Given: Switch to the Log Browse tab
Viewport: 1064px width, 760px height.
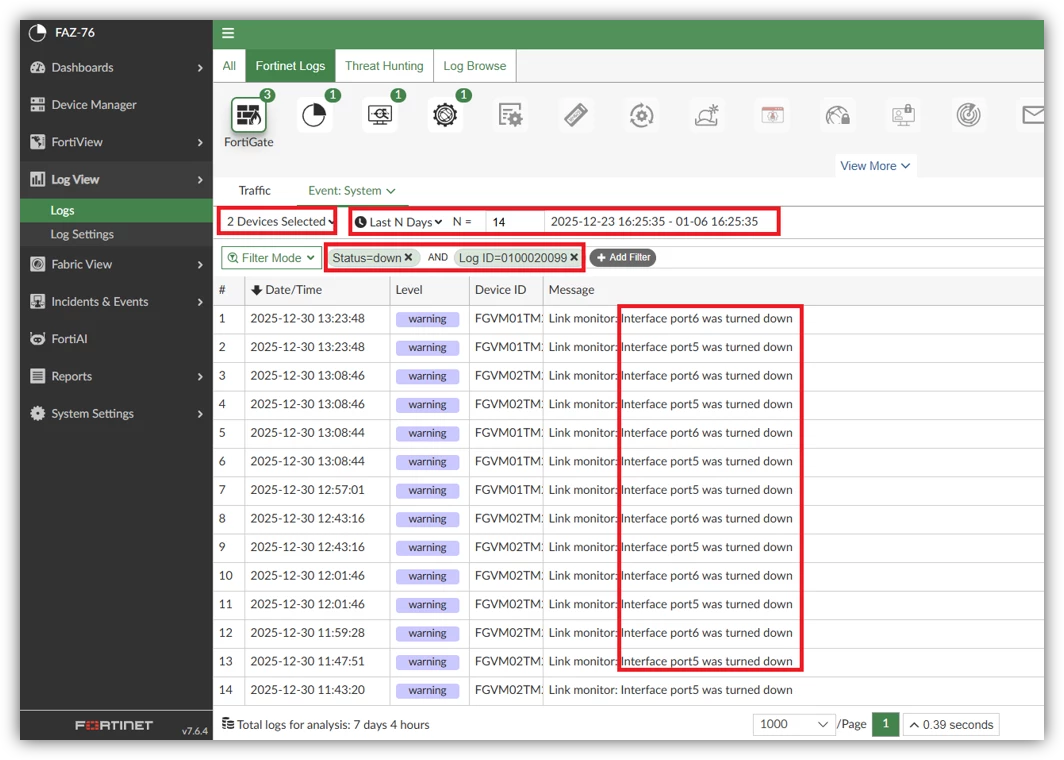Looking at the screenshot, I should point(474,66).
